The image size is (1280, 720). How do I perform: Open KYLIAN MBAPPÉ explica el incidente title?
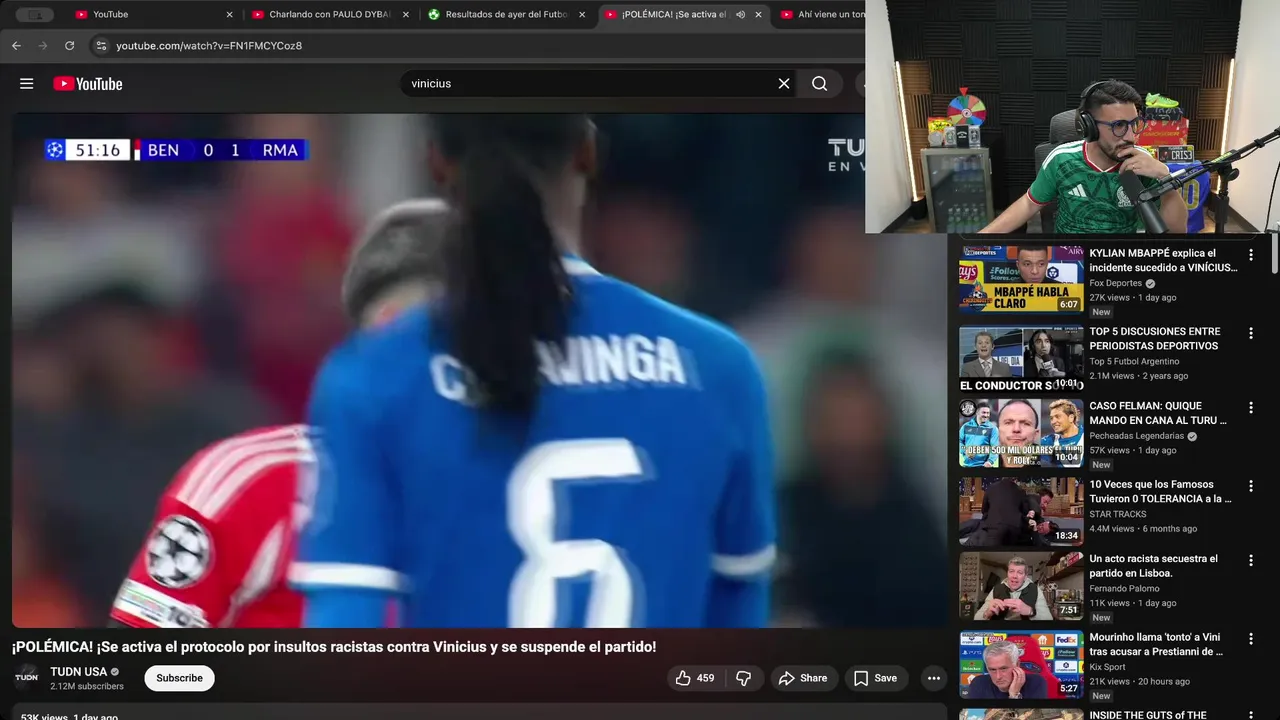(x=1163, y=261)
